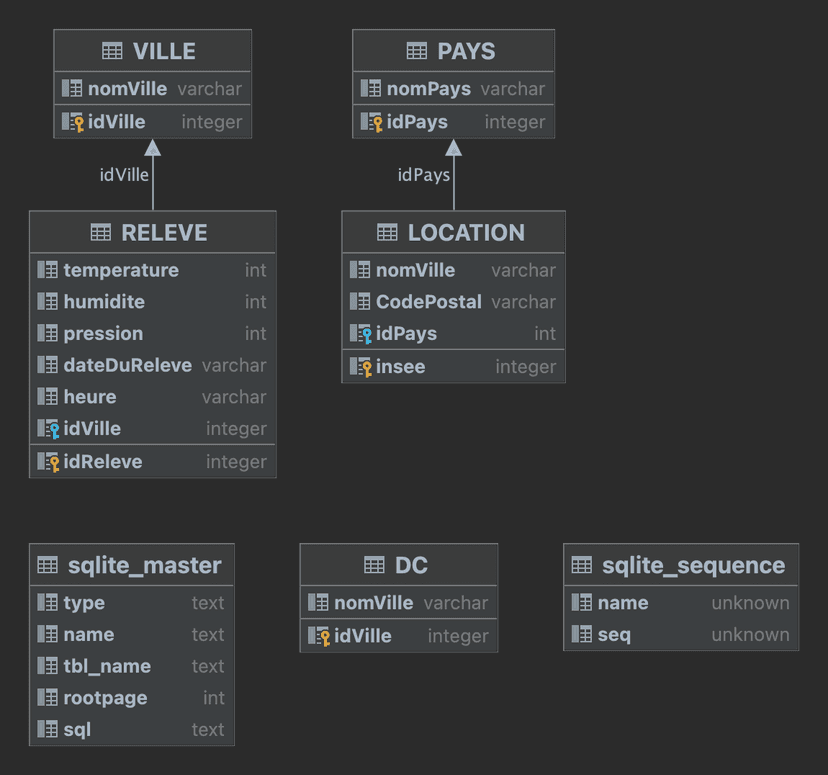
Task: Select the RELEVE table header
Action: click(152, 233)
